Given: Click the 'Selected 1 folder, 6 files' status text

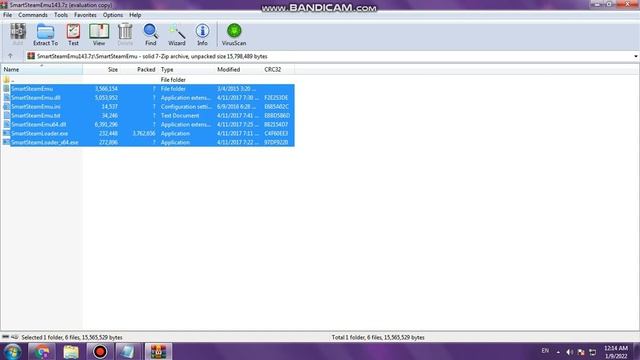Looking at the screenshot, I should tap(72, 338).
